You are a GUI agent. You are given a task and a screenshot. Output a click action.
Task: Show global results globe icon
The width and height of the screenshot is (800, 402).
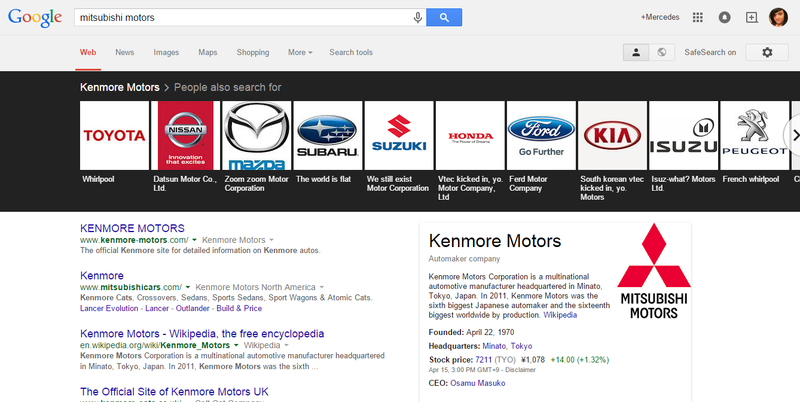(x=662, y=52)
